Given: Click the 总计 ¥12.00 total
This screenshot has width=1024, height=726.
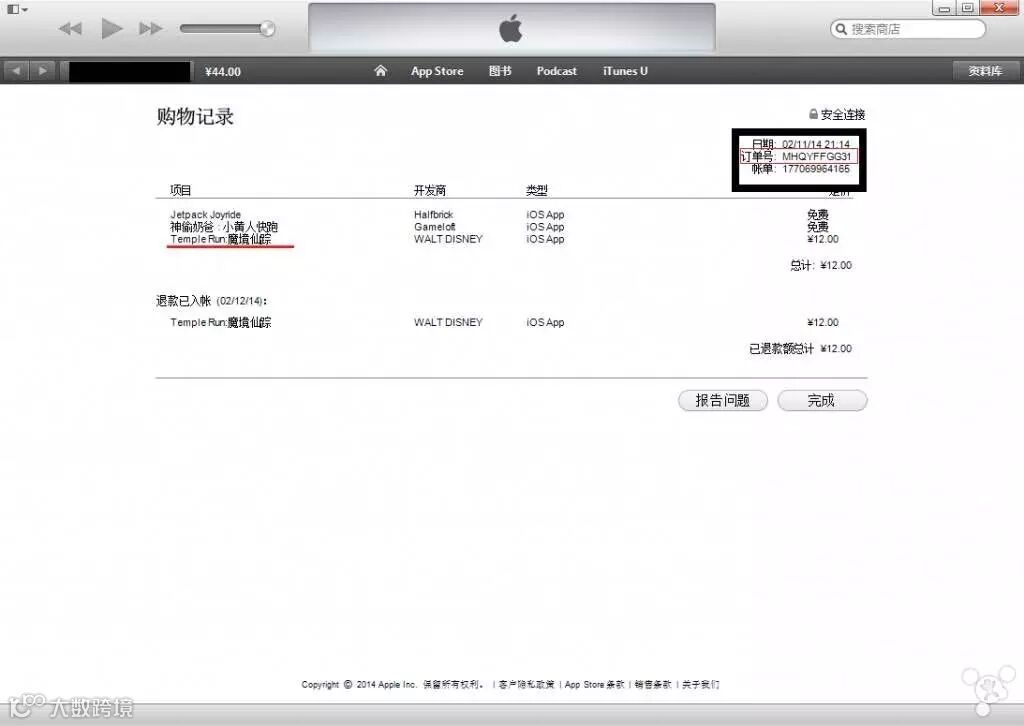Looking at the screenshot, I should [821, 265].
